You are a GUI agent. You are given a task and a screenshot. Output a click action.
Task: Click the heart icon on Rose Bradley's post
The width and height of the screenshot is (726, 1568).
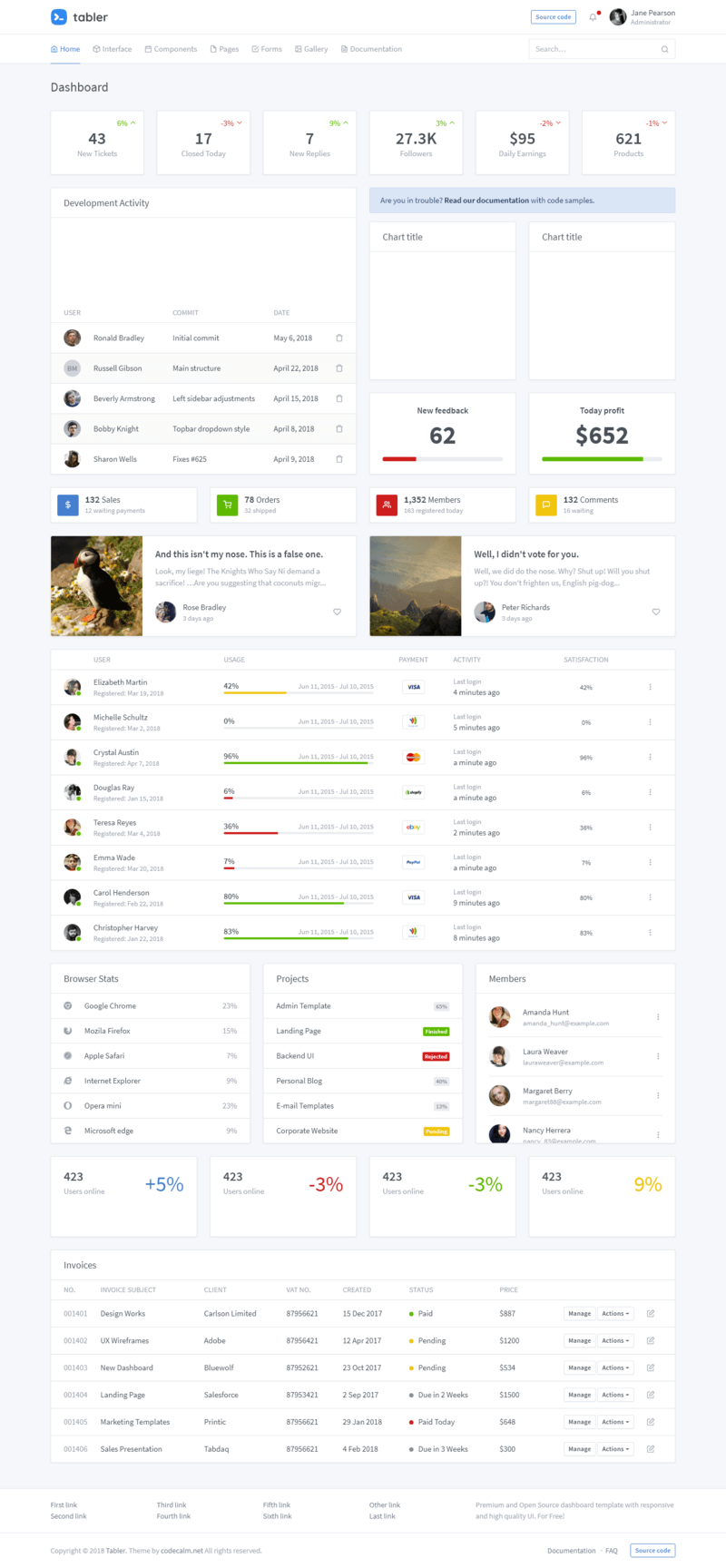[x=337, y=612]
